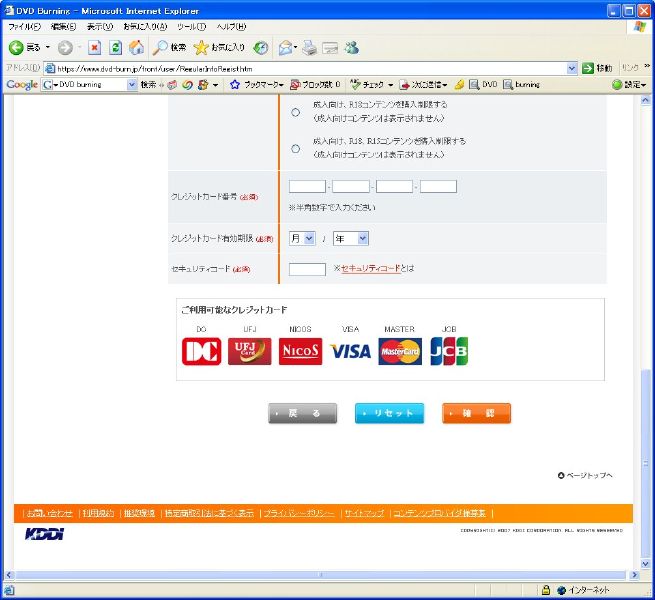The image size is (655, 600).
Task: Open the Forward button history dropdown arrow
Action: pyautogui.click(x=79, y=47)
